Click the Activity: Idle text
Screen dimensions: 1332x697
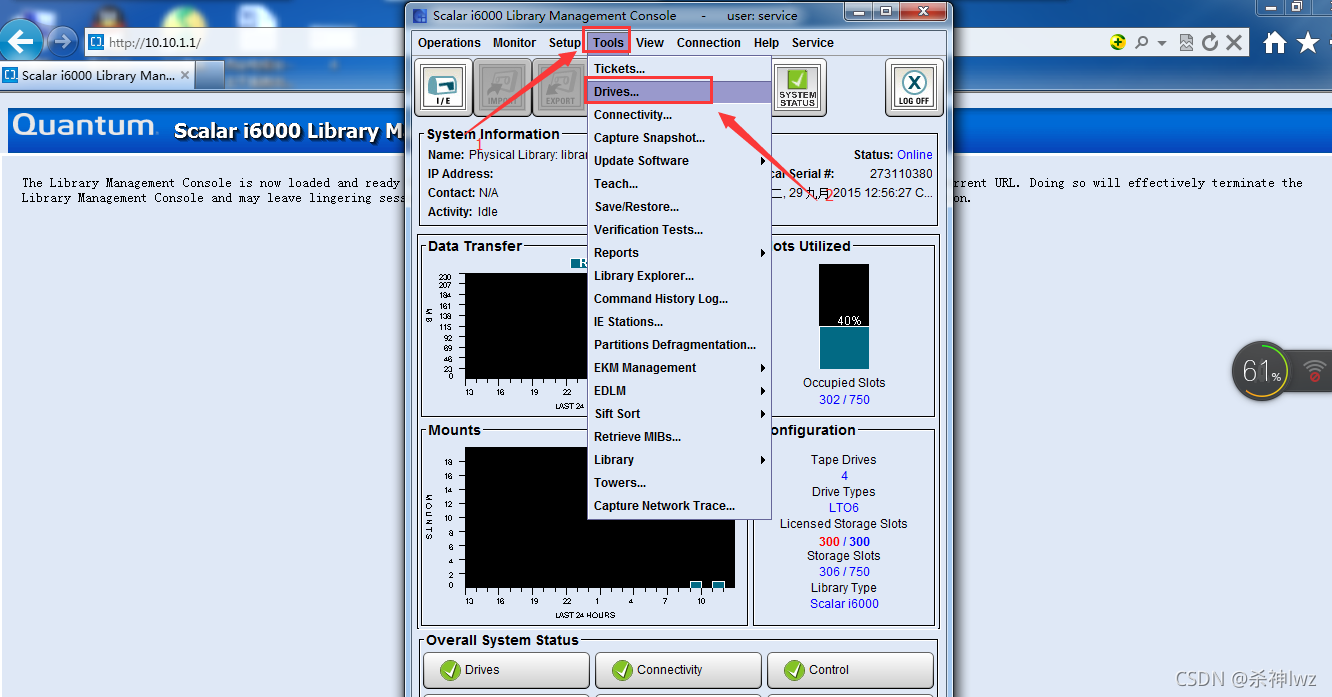click(462, 212)
